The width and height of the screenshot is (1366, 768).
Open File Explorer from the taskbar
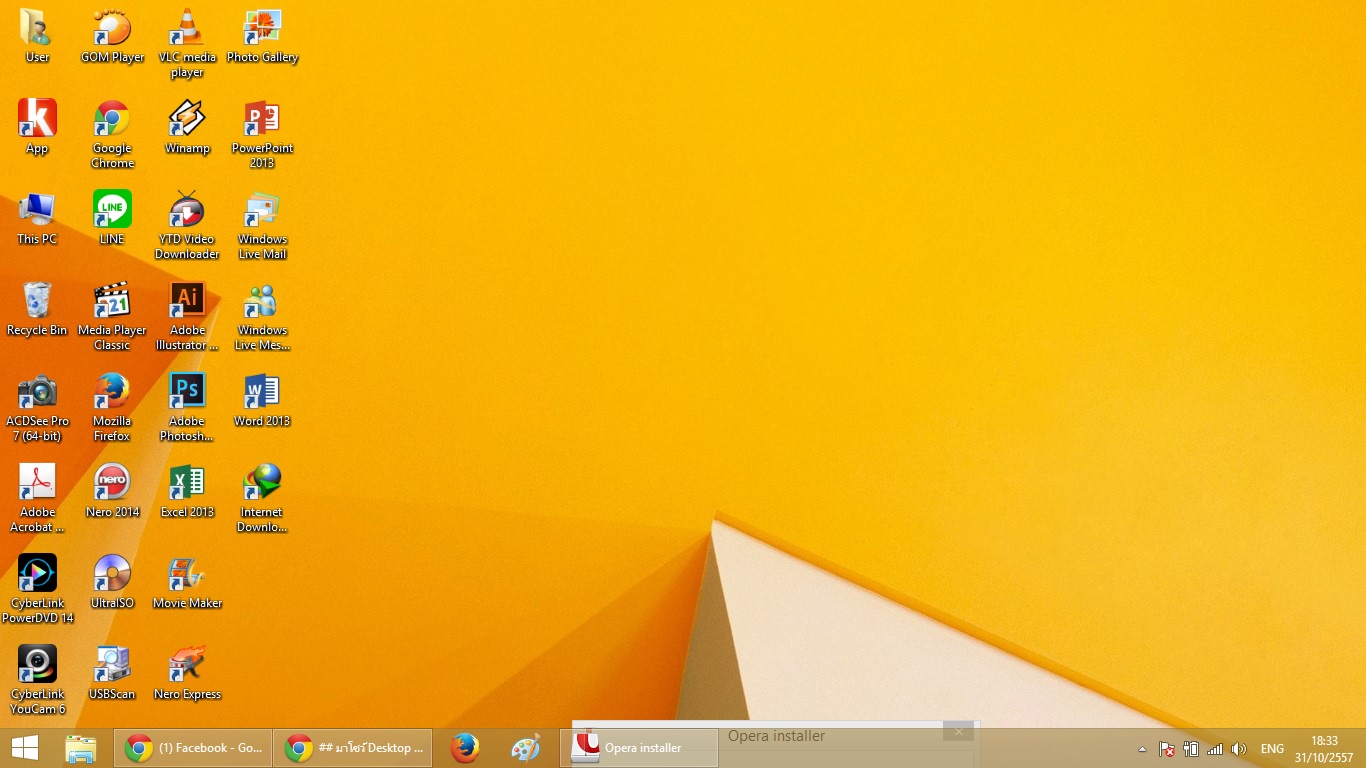(x=81, y=748)
